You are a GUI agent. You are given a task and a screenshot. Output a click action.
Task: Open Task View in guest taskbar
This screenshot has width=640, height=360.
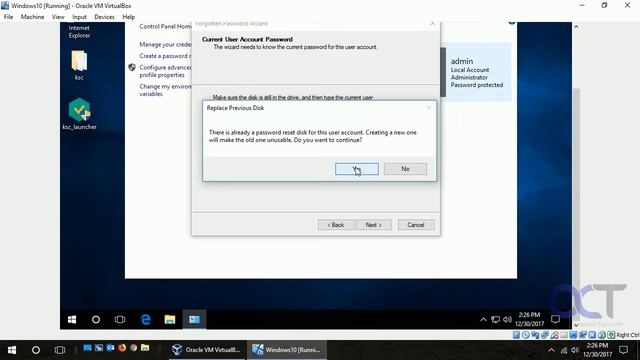point(120,319)
